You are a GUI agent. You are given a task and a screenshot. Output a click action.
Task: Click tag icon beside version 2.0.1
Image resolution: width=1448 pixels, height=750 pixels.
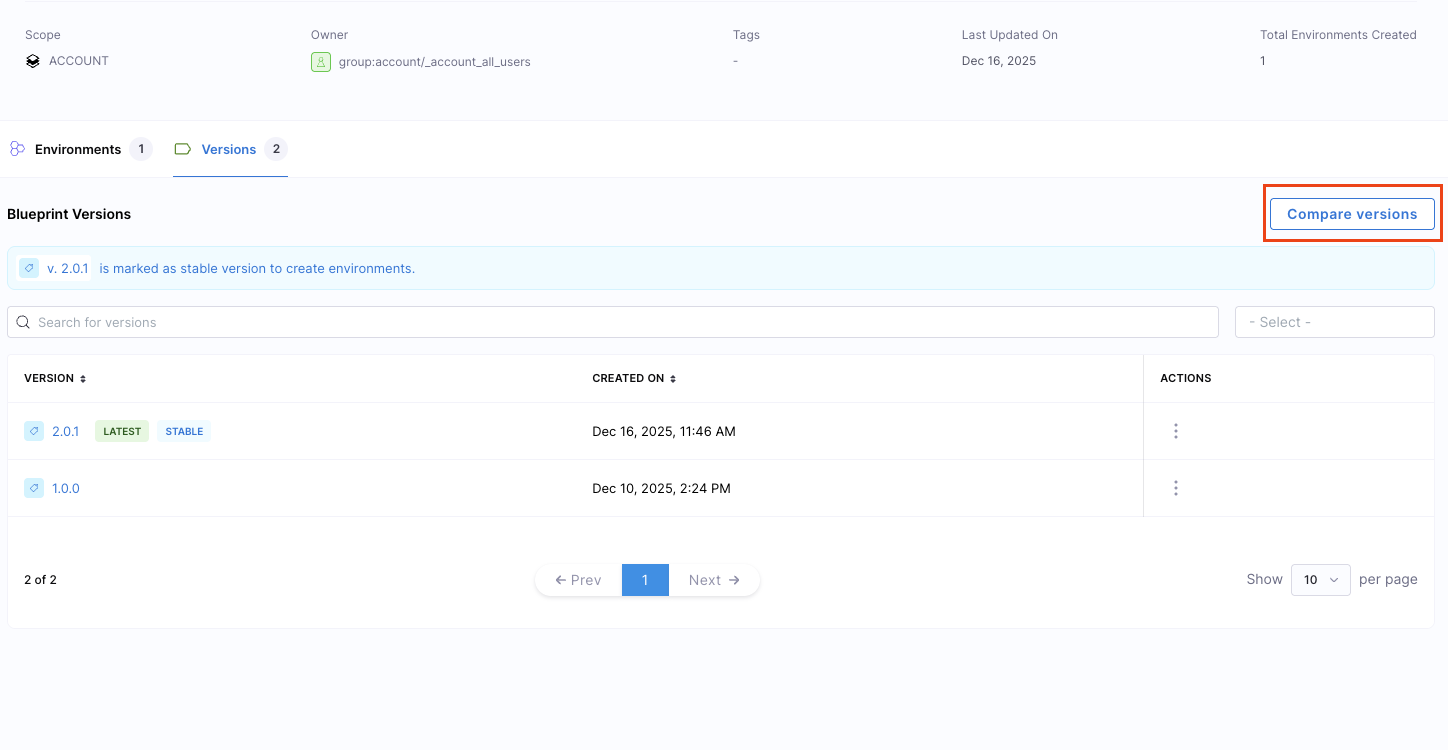pos(34,431)
